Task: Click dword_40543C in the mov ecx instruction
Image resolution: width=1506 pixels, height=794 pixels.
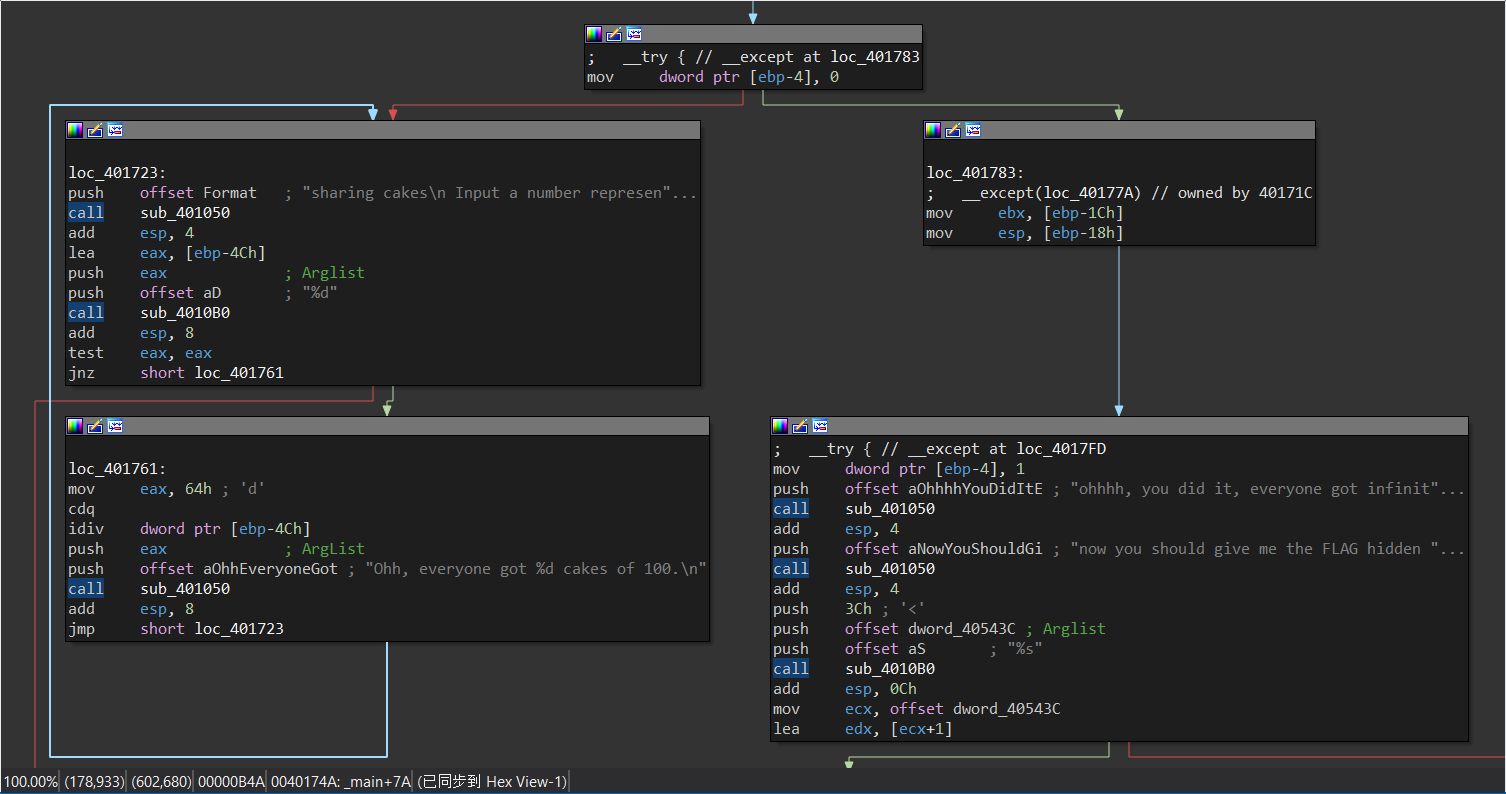Action: pos(1006,709)
